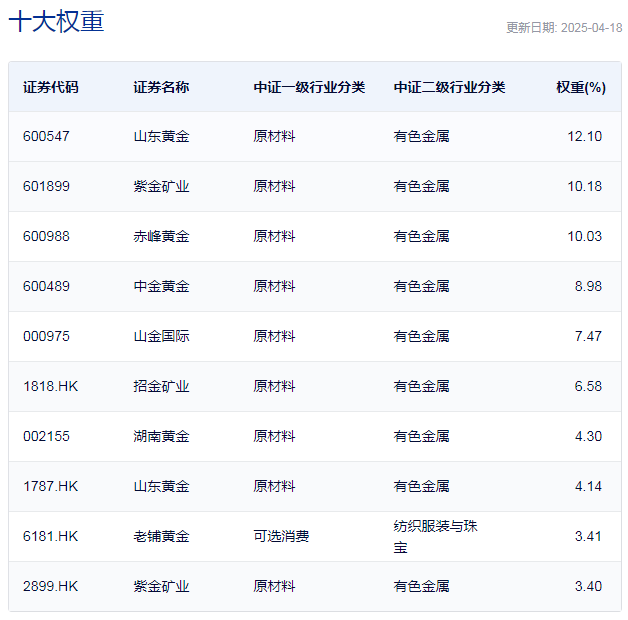This screenshot has height=620, width=628.
Task: Select stock code 1787.HK
Action: (50, 486)
